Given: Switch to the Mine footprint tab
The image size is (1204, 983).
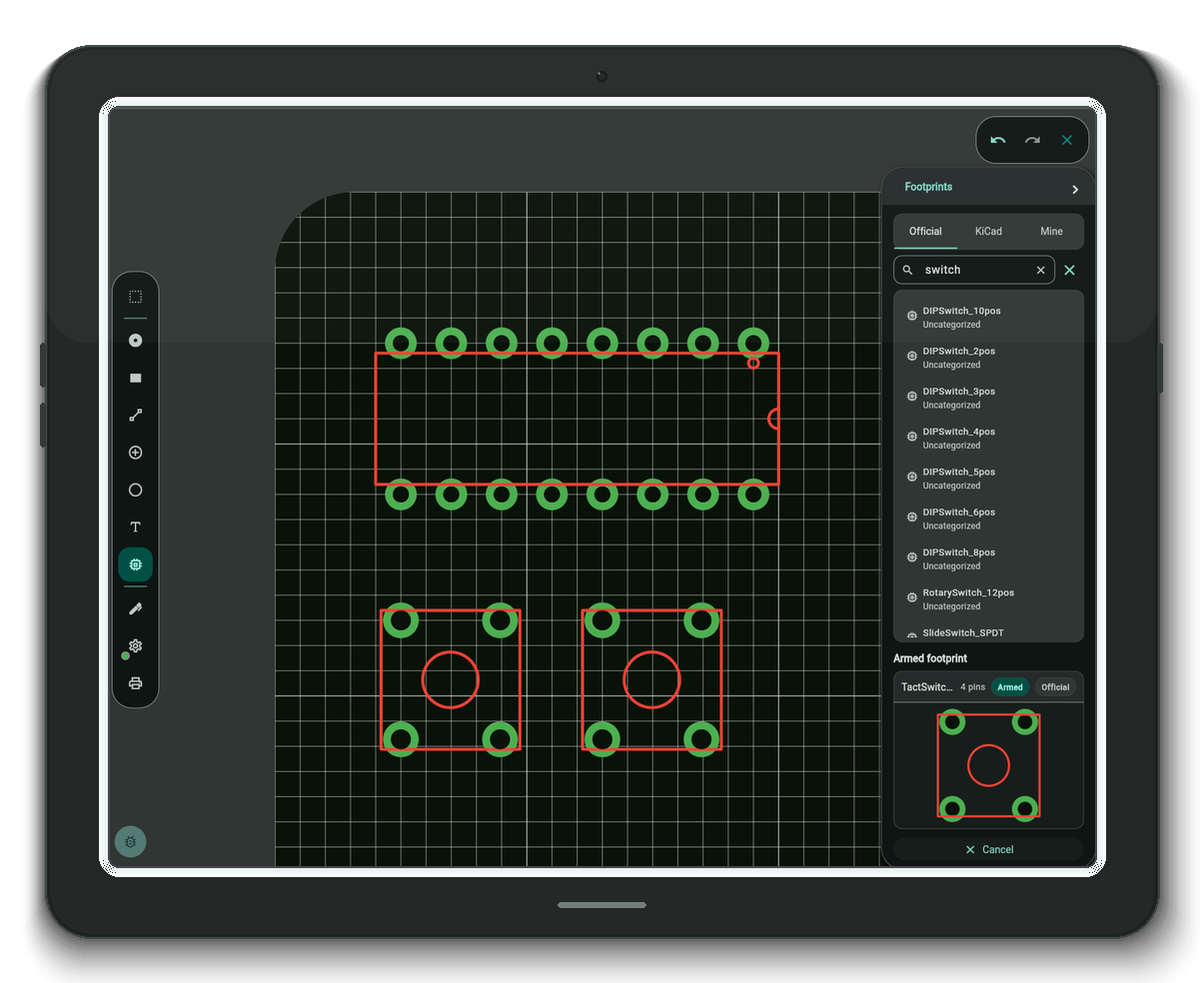Looking at the screenshot, I should coord(1051,231).
